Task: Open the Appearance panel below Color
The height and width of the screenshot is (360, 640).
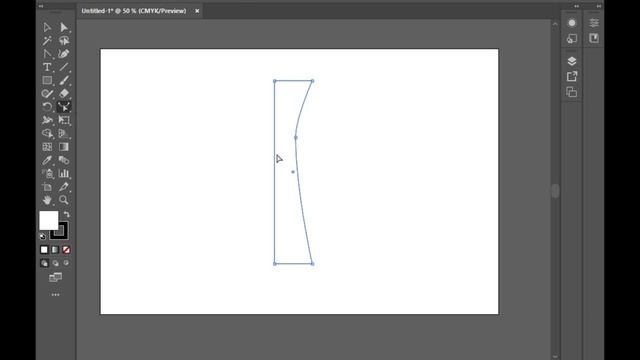Action: coord(572,39)
